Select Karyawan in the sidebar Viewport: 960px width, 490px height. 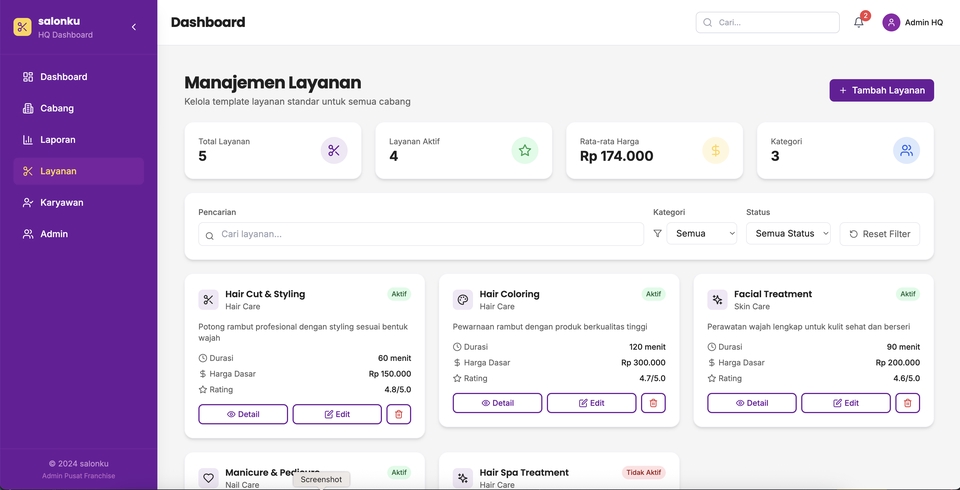[x=61, y=202]
